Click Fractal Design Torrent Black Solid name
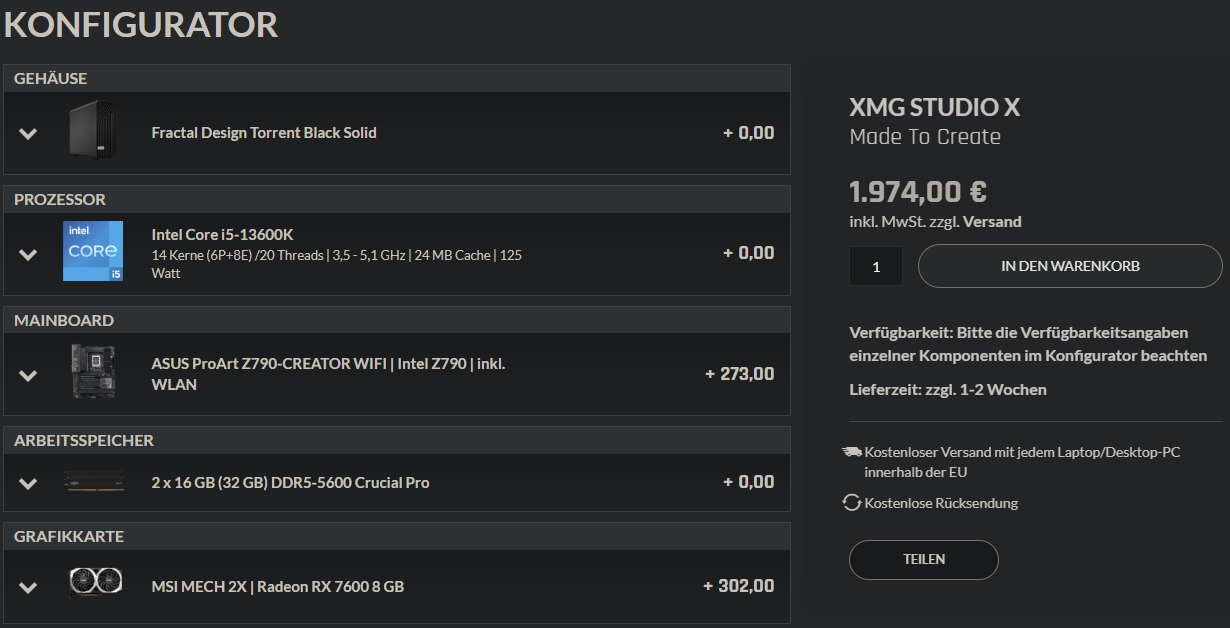The width and height of the screenshot is (1230, 628). coord(264,133)
